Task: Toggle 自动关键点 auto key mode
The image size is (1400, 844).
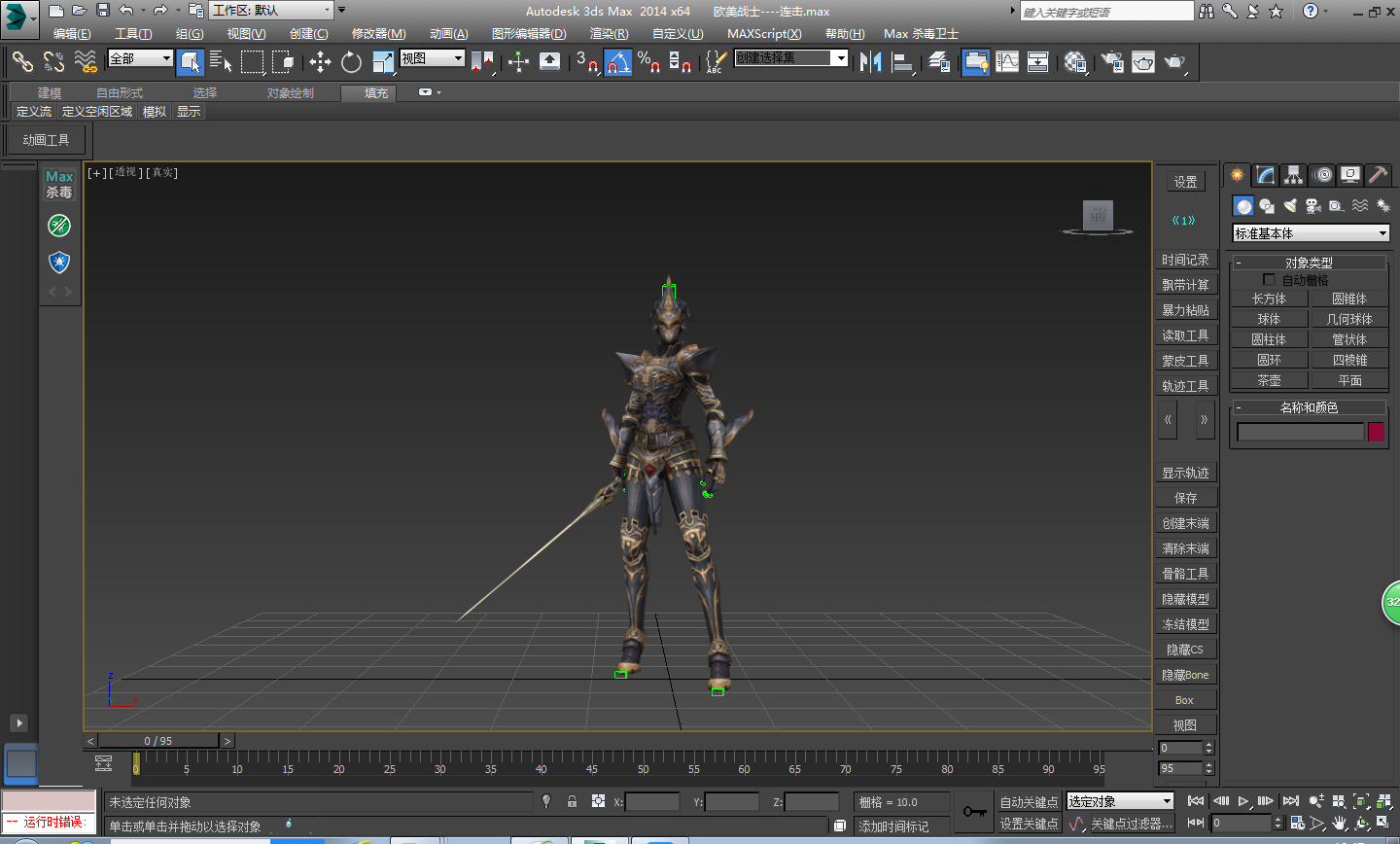Action: 1029,802
